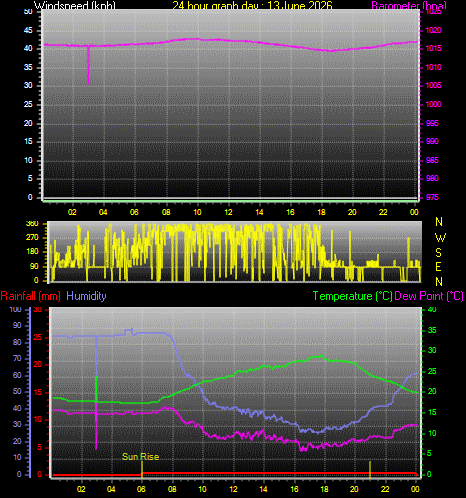Click the S compass letter beside direction chart

tap(439, 253)
